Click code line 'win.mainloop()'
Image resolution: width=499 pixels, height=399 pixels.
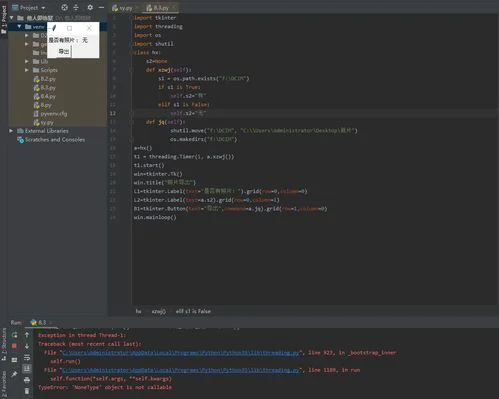click(x=155, y=217)
